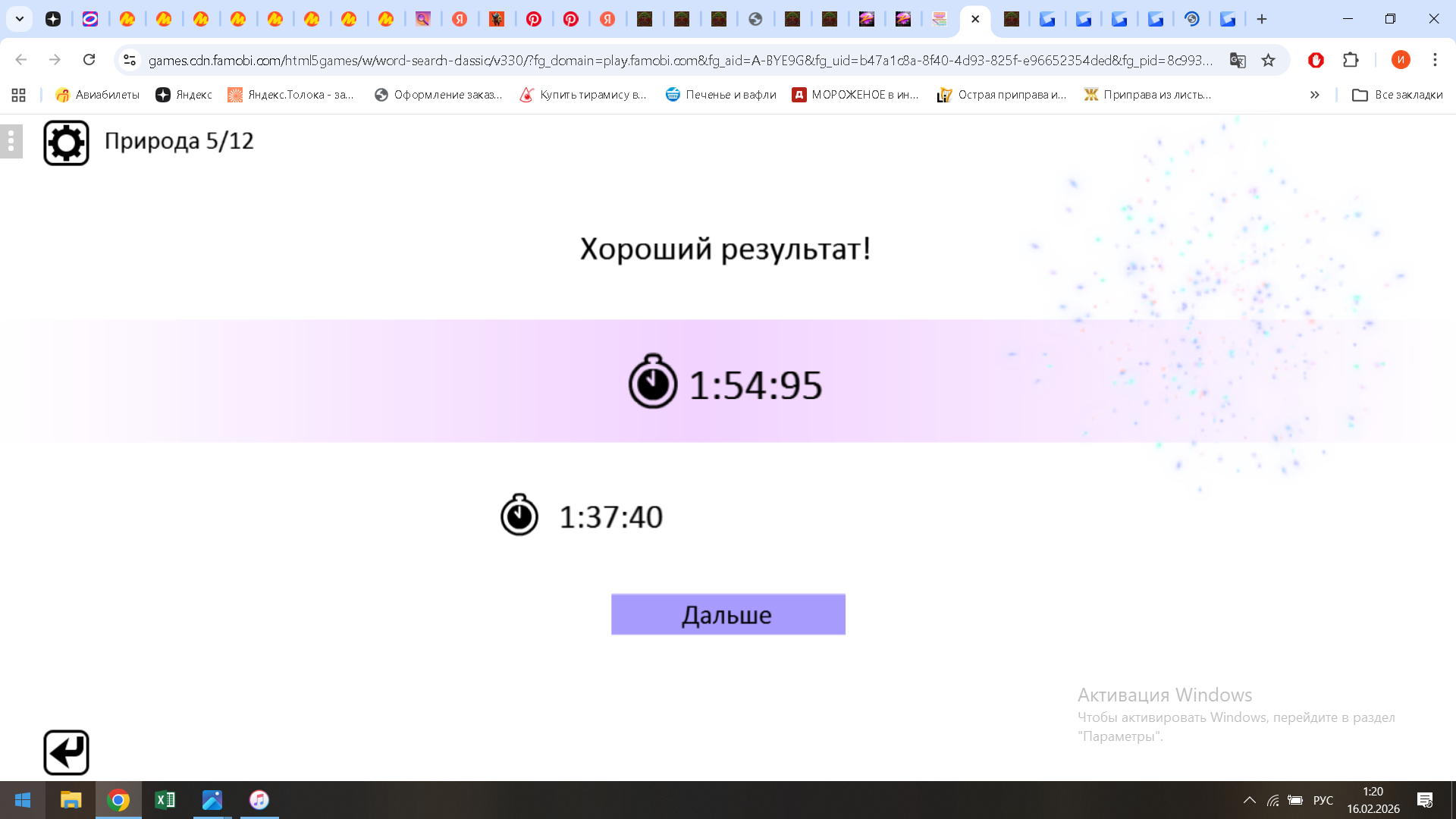Click the vertical dots handle on the left edge

pos(10,141)
